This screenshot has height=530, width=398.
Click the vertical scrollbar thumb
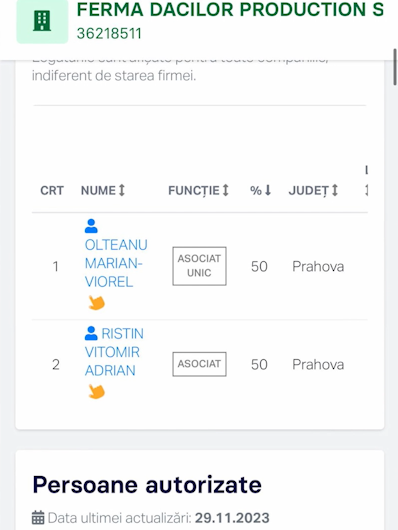(x=395, y=67)
